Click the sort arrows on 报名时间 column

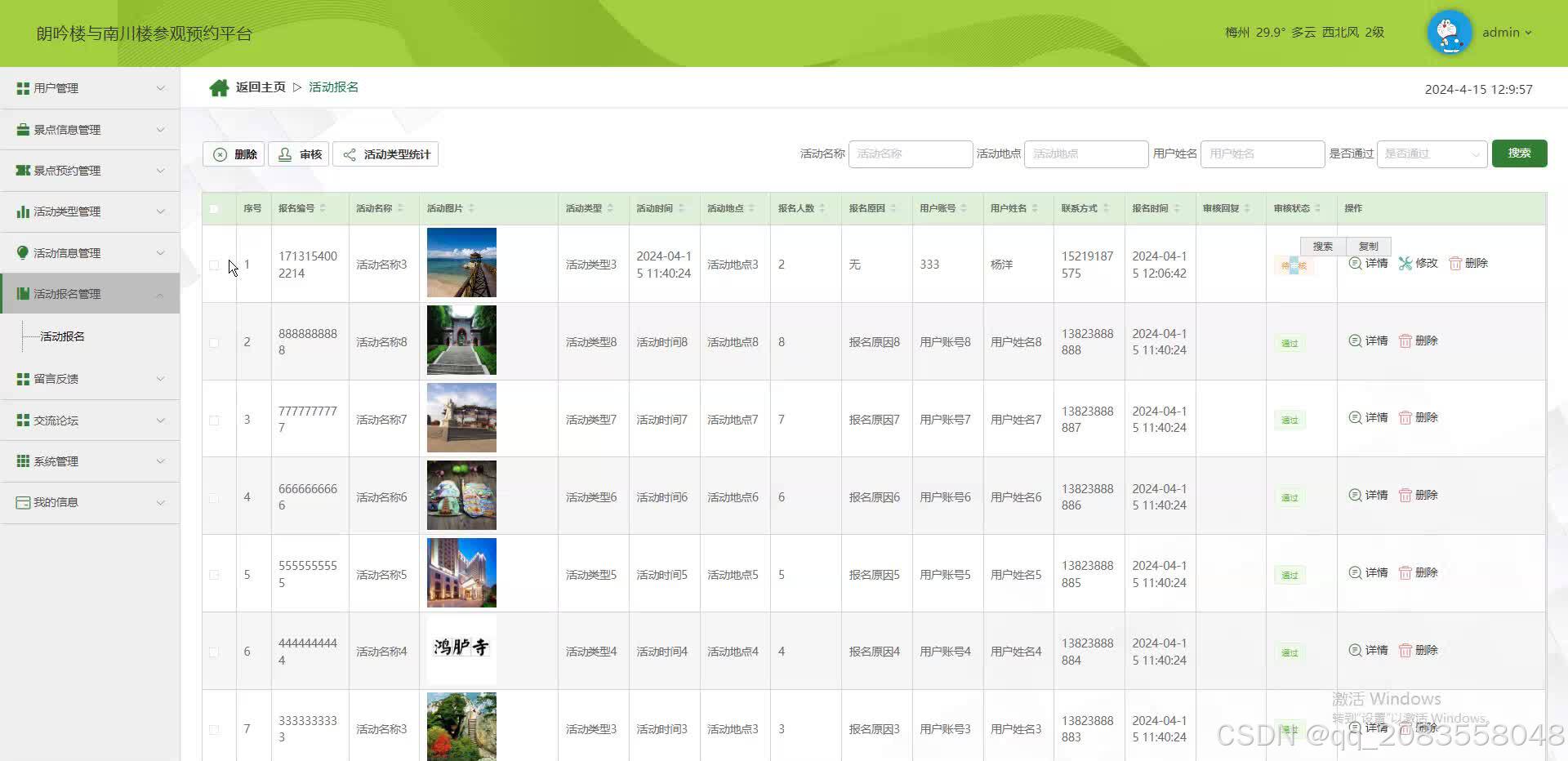(1177, 208)
